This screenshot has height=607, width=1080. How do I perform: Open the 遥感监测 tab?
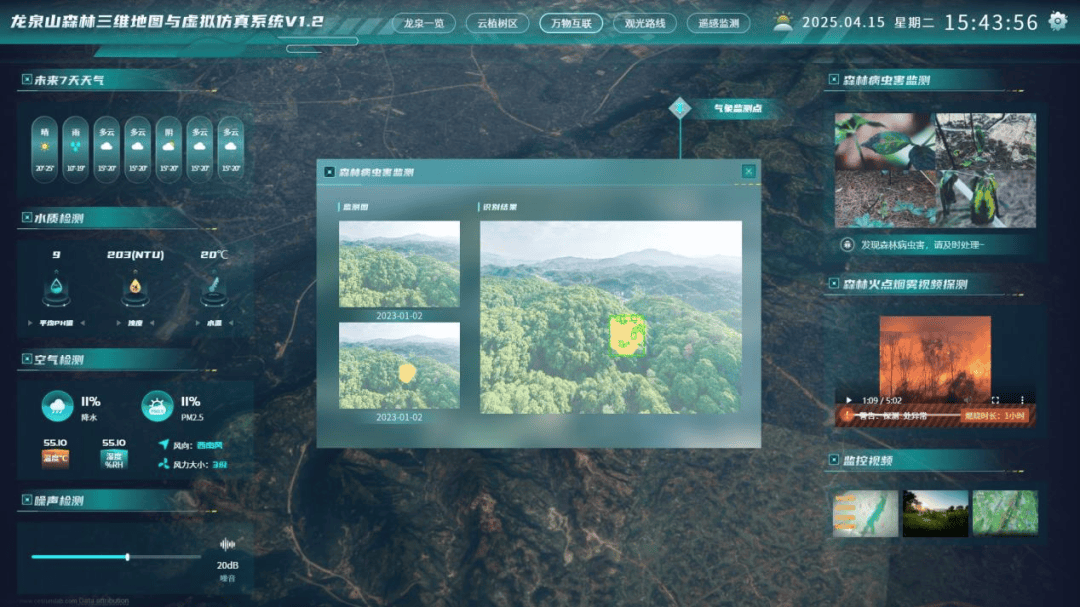pyautogui.click(x=718, y=23)
